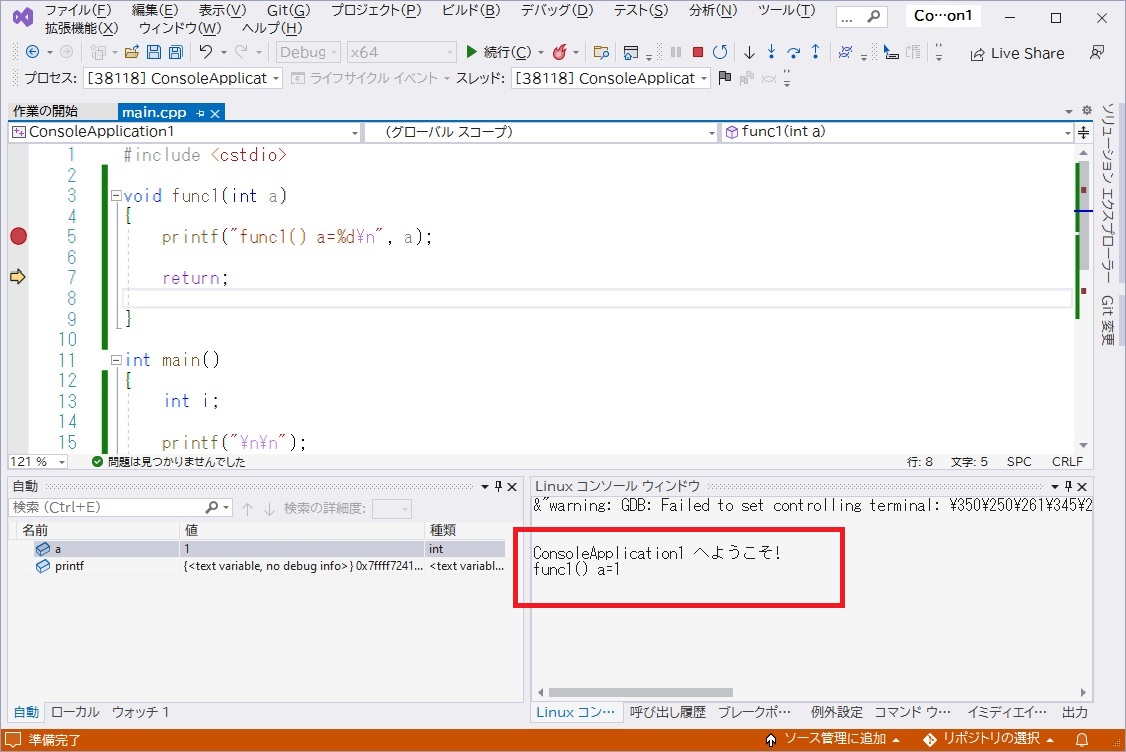
Task: Pin the Linux console window pushpin
Action: point(1068,486)
